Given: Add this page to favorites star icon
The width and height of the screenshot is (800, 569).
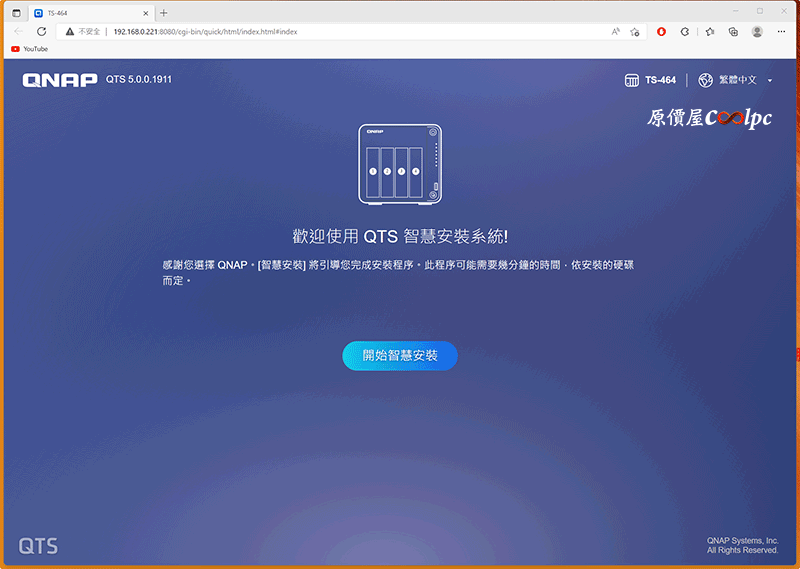Looking at the screenshot, I should click(635, 32).
